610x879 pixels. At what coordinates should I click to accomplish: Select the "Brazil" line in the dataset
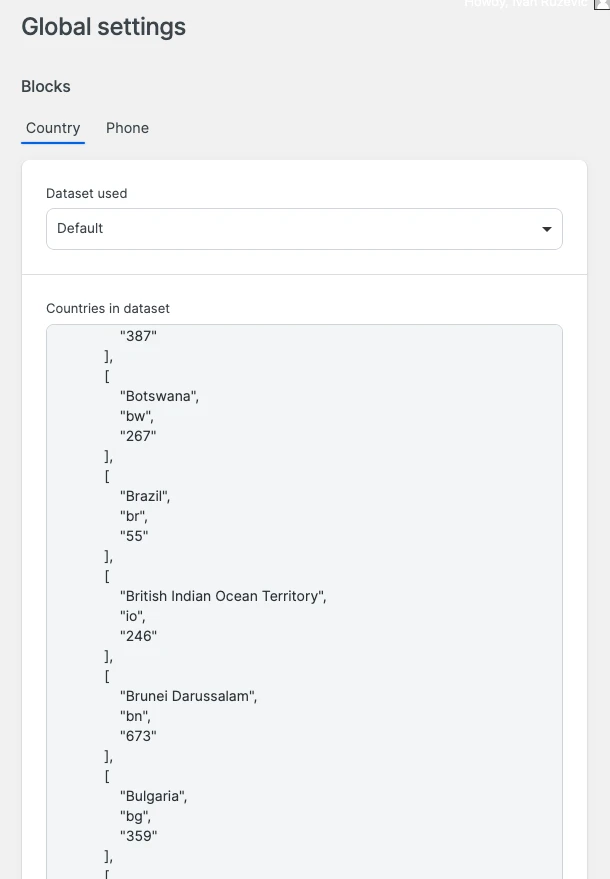(145, 496)
